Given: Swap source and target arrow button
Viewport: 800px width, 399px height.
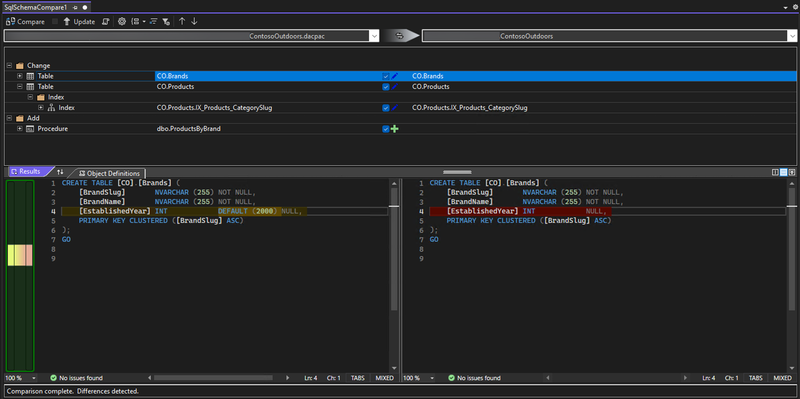Looking at the screenshot, I should [x=400, y=36].
